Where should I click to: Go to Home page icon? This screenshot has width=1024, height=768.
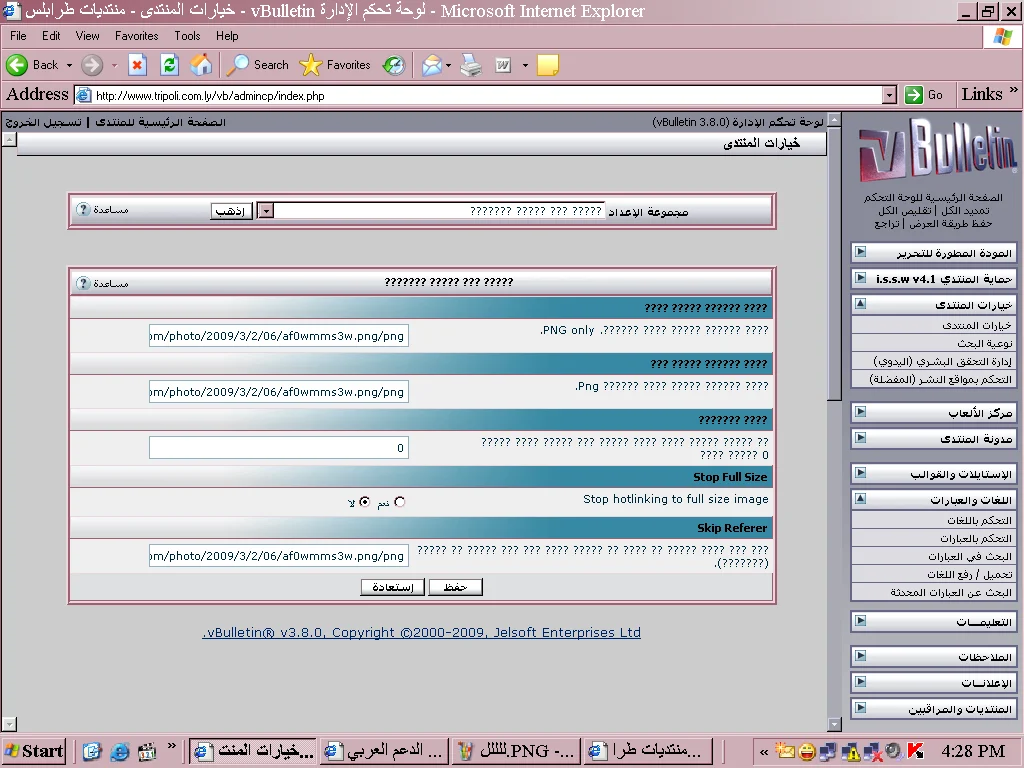pyautogui.click(x=201, y=65)
